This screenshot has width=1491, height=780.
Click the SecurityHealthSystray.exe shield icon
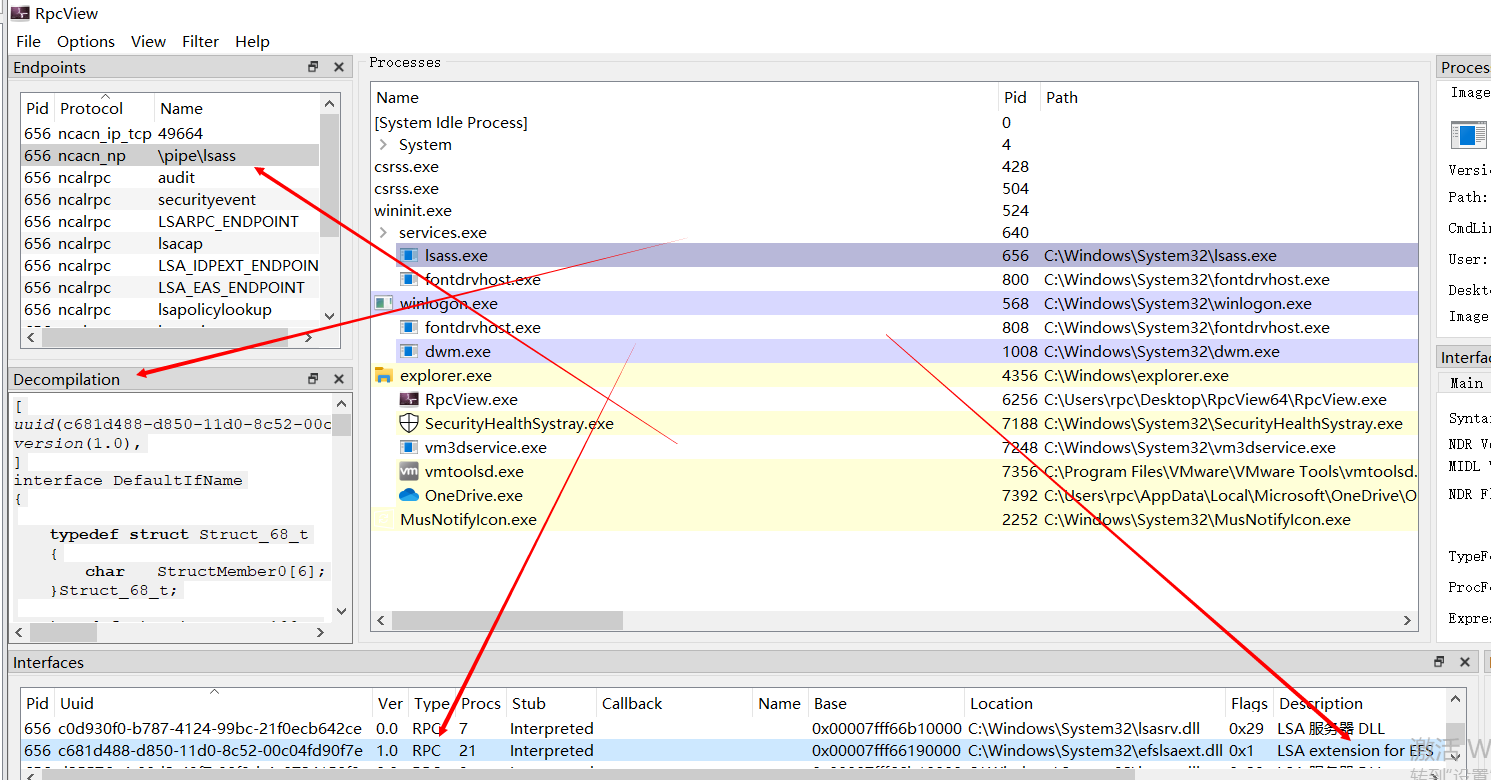click(409, 423)
